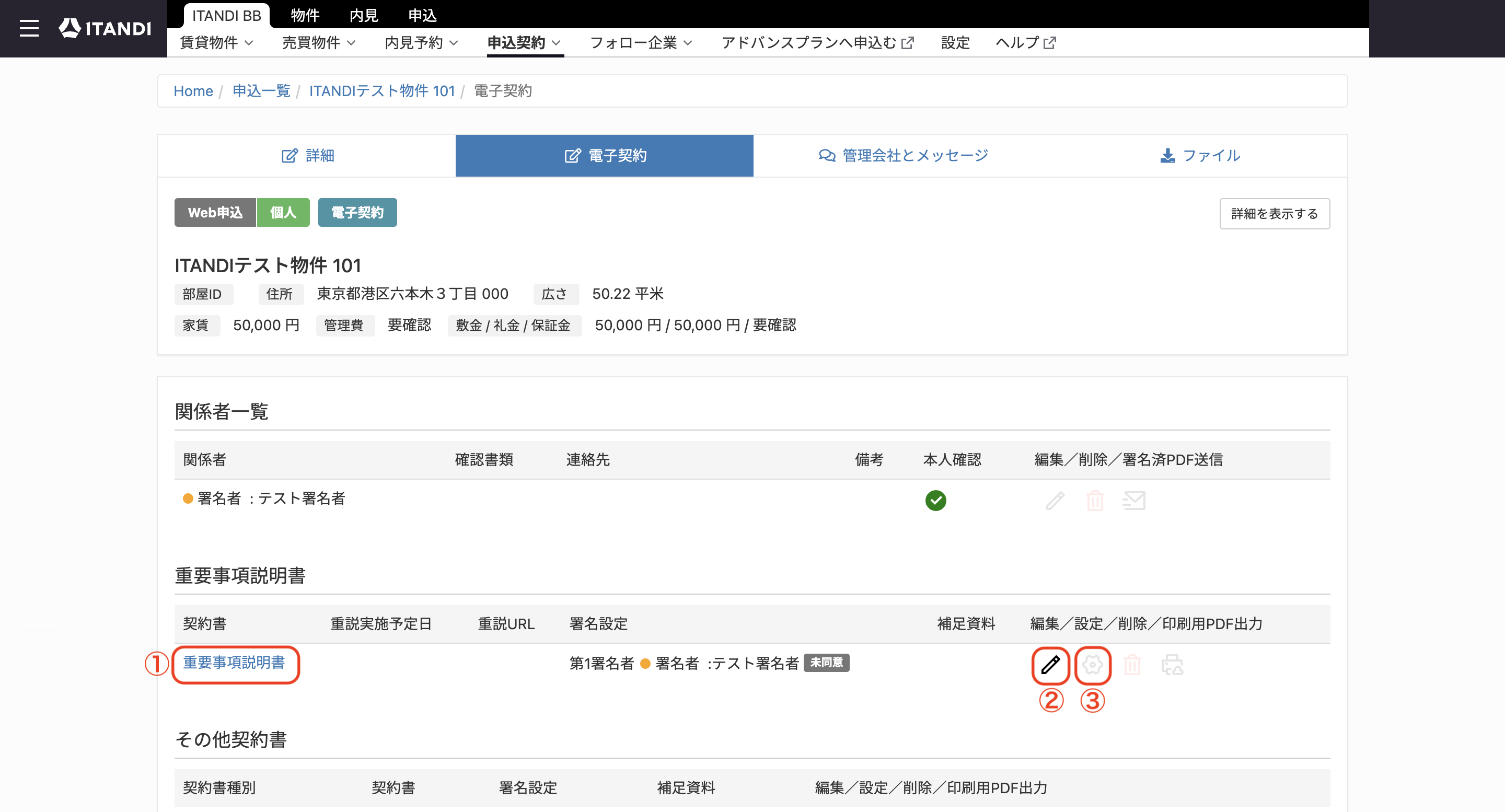Switch to 物件 top tab
The image size is (1505, 812).
(305, 16)
